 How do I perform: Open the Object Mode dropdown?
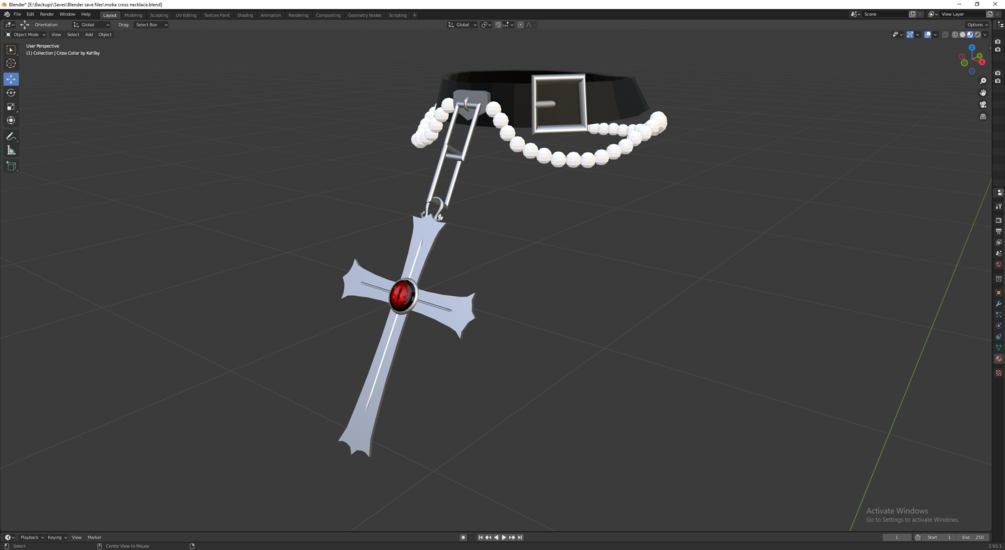(26, 35)
